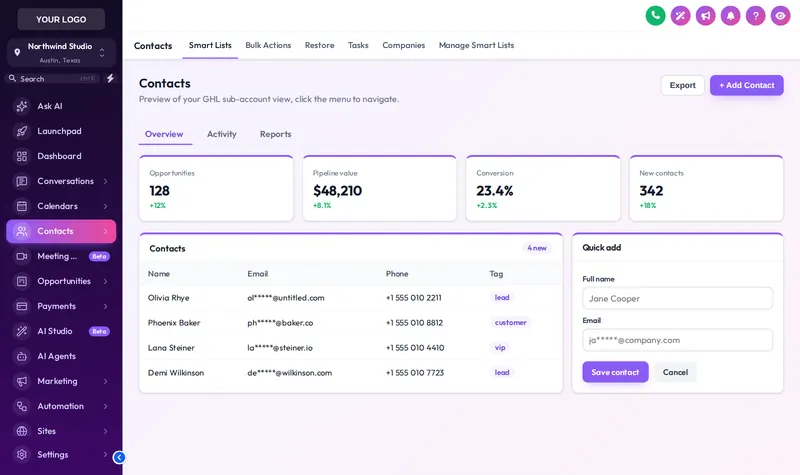Screen dimensions: 800x475
Task: Click the sidebar Search field
Action: pos(53,79)
